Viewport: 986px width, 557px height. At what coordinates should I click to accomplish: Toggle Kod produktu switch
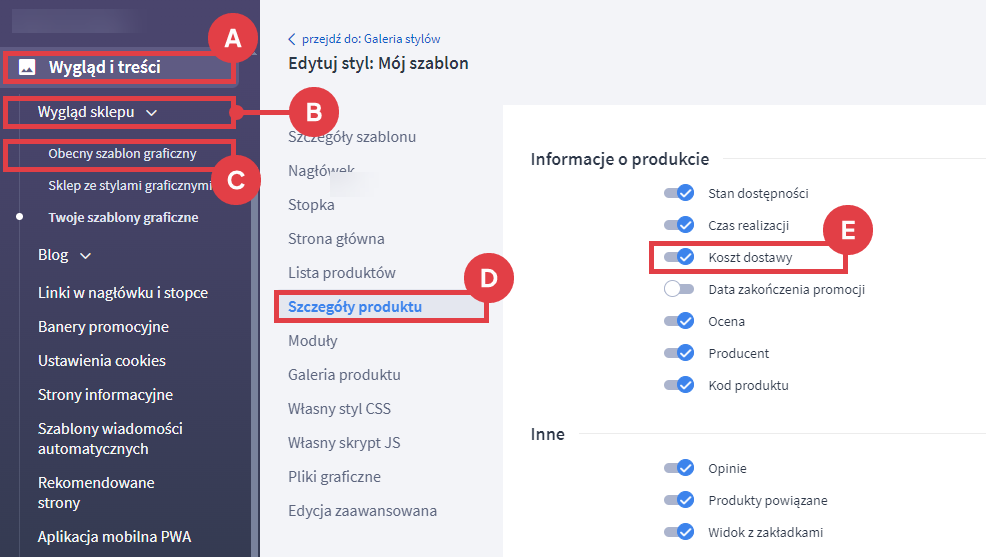coord(679,385)
